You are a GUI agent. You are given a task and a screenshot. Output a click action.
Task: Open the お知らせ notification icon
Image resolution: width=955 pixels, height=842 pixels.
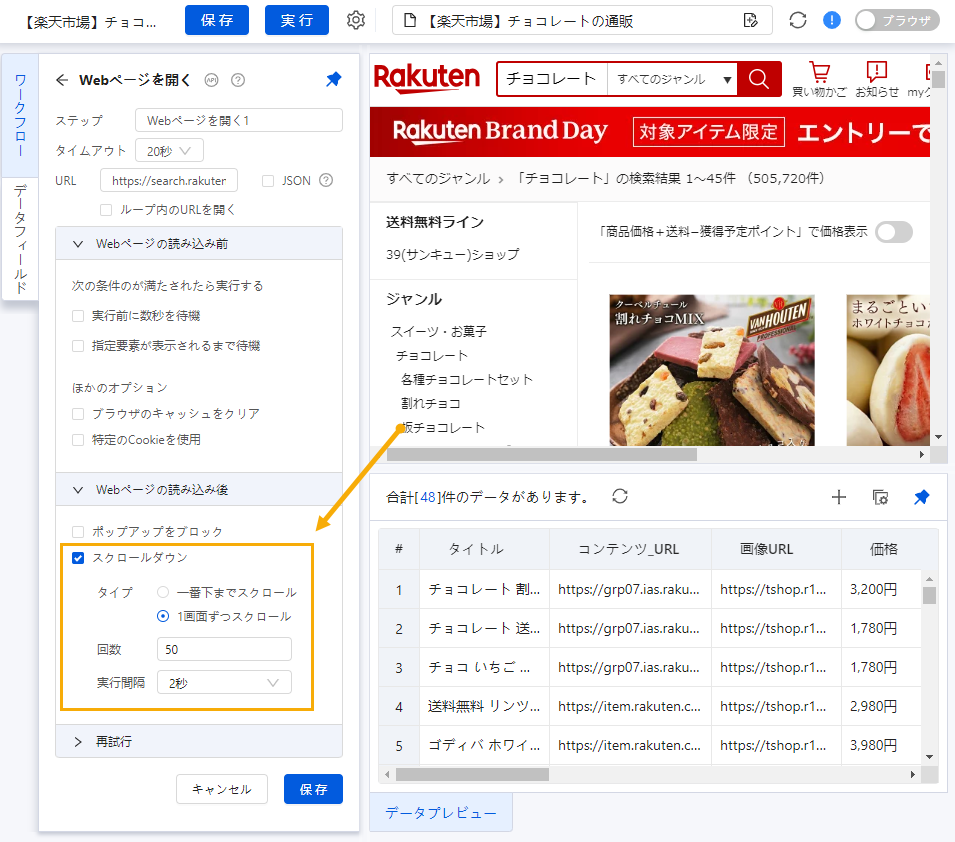click(x=876, y=79)
